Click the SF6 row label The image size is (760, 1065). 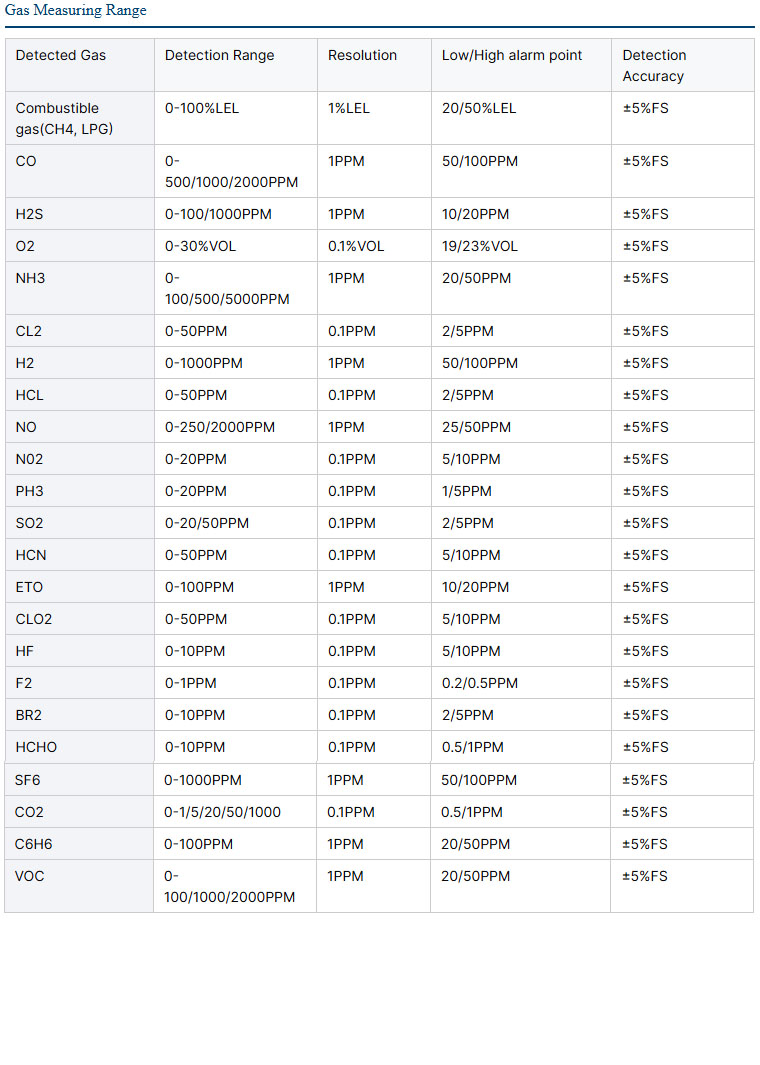[x=27, y=780]
